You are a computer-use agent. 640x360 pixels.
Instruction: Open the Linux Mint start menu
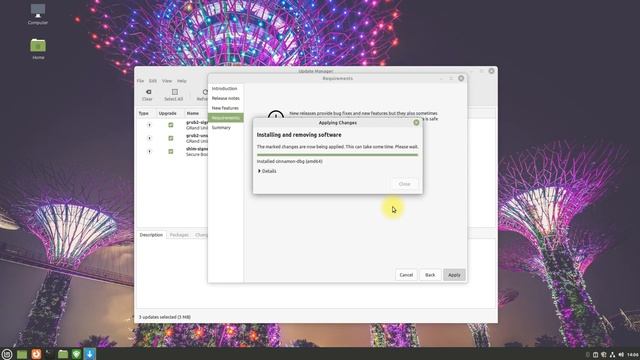7,354
